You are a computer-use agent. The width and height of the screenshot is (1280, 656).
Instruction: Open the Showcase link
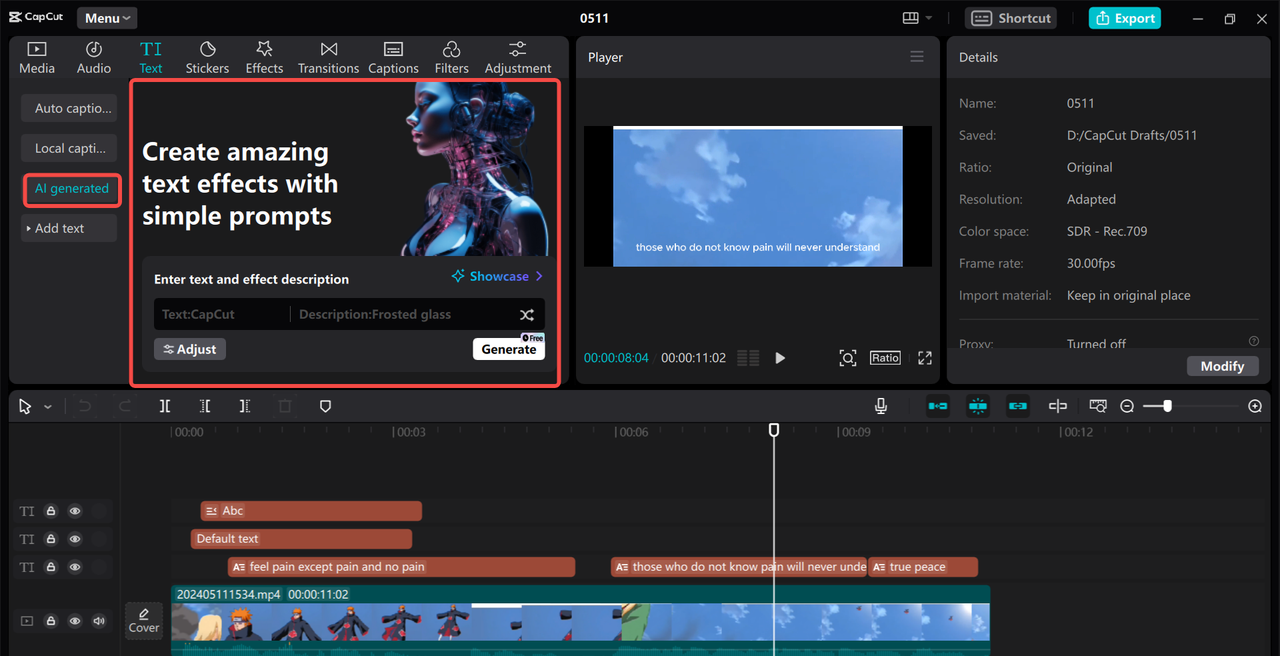[x=497, y=276]
